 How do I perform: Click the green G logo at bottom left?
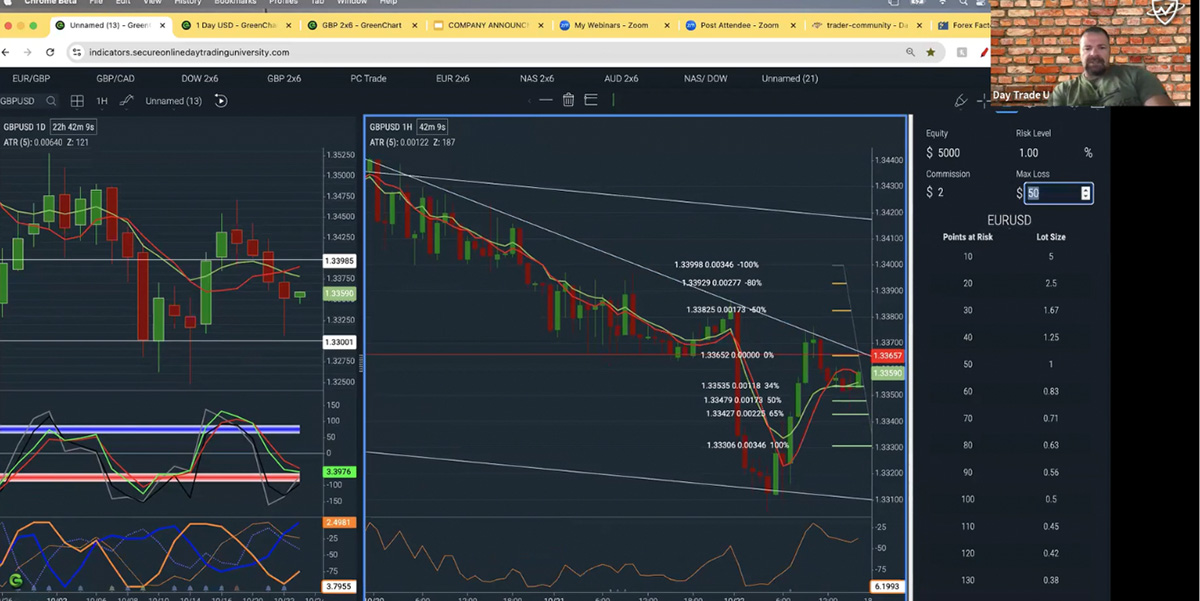(x=16, y=580)
